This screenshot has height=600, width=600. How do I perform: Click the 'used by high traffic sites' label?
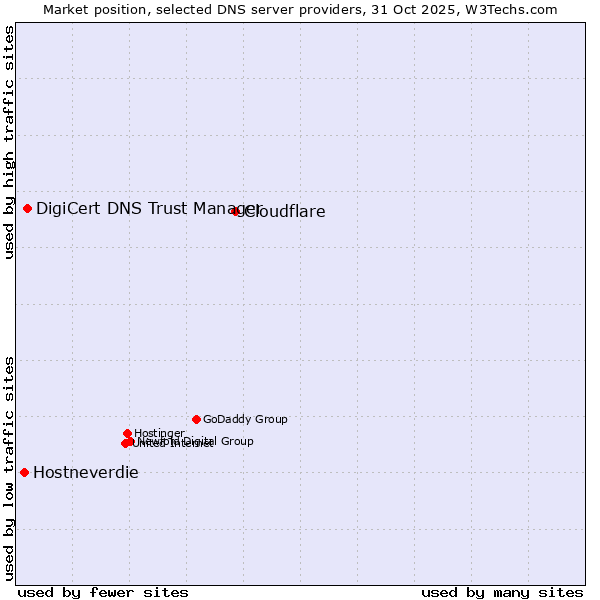coord(9,142)
